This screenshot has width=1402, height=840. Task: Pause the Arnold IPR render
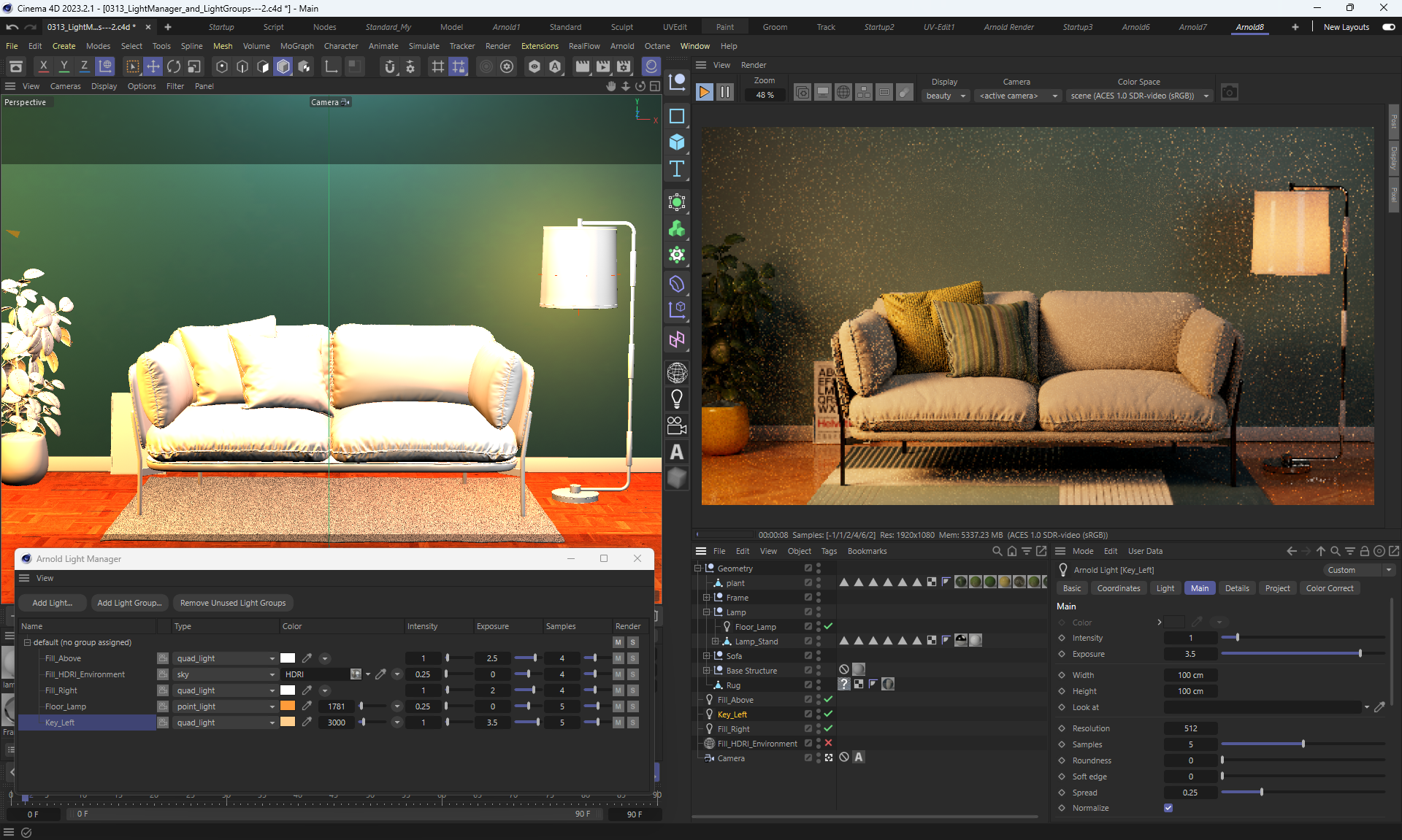(x=724, y=93)
